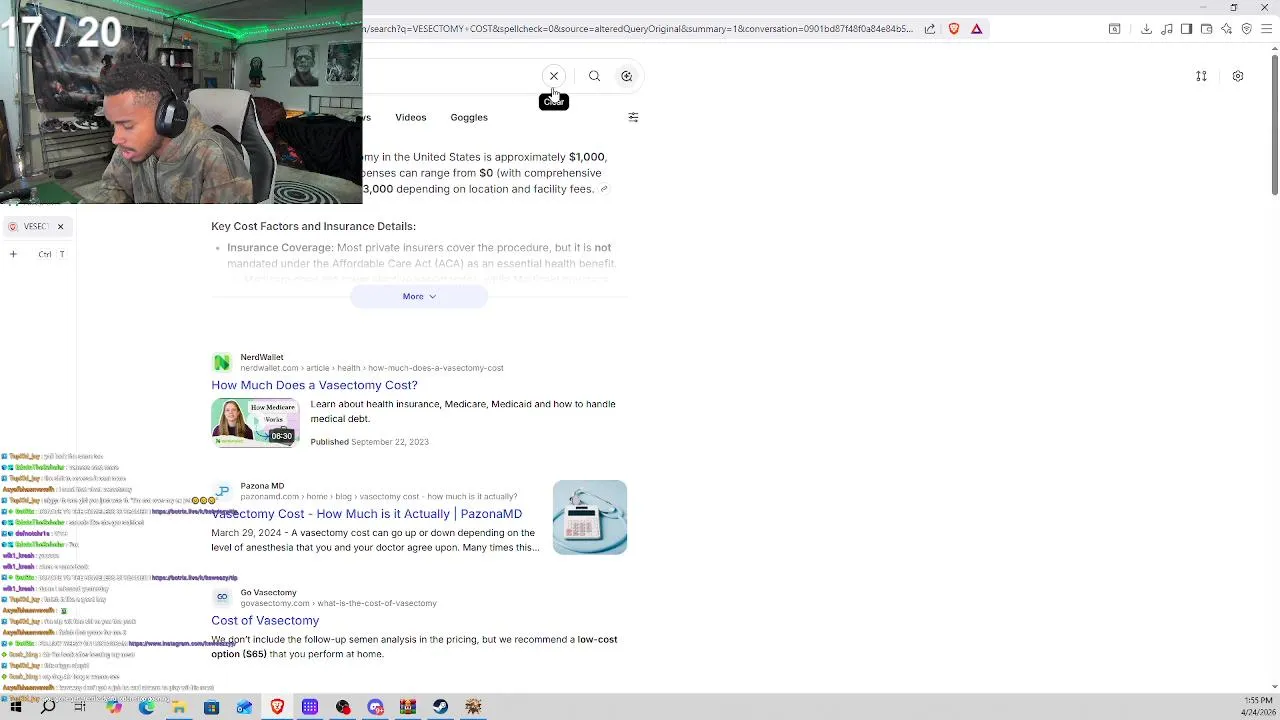
Task: Open Steam from the taskbar
Action: coord(441,707)
